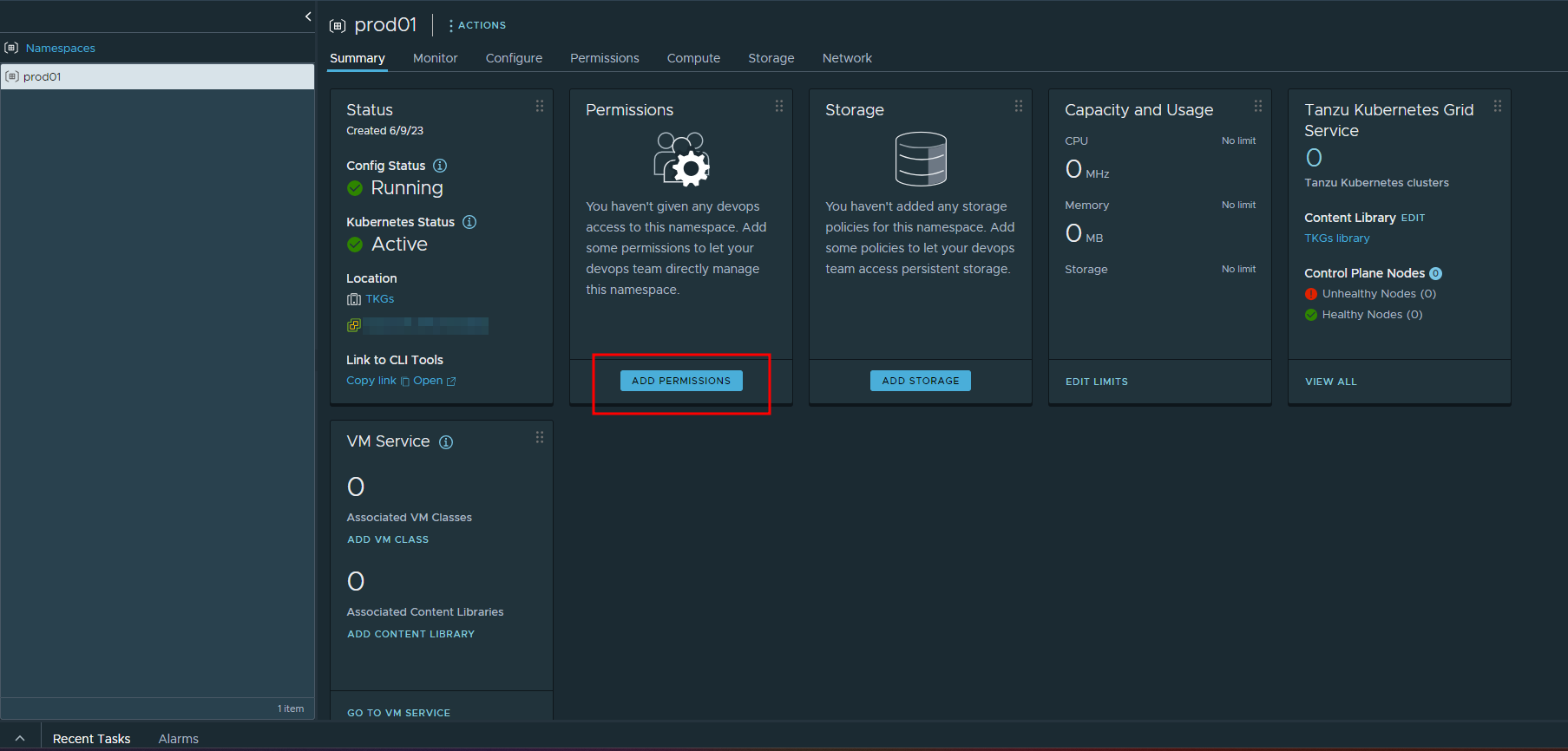1568x751 pixels.
Task: Click the ADD STORAGE button
Action: [x=921, y=381]
